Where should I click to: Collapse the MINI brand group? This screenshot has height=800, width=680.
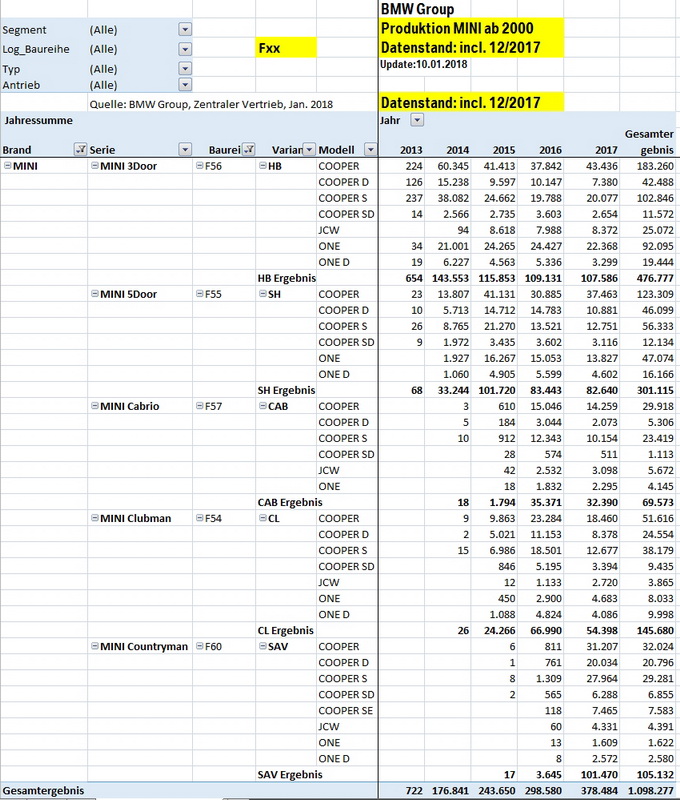(x=7, y=165)
